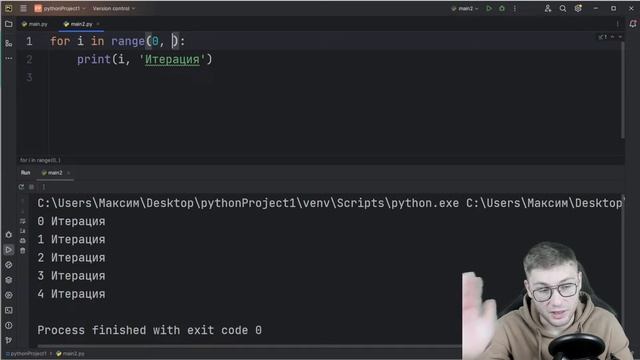This screenshot has height=360, width=640.
Task: Open the Services tool window
Action: point(9,295)
